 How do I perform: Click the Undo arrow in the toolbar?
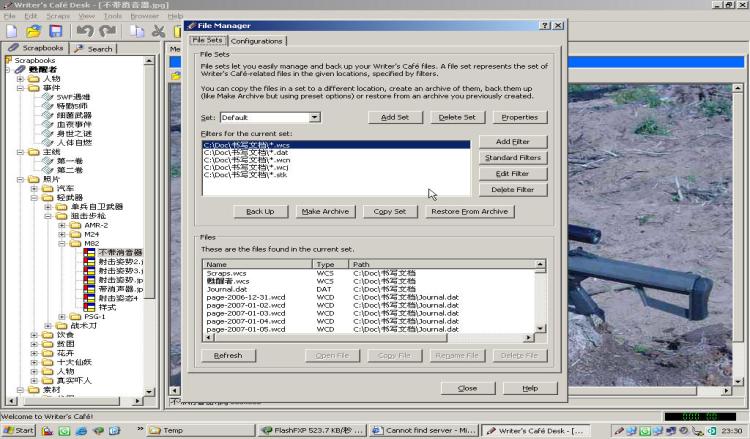click(x=85, y=32)
